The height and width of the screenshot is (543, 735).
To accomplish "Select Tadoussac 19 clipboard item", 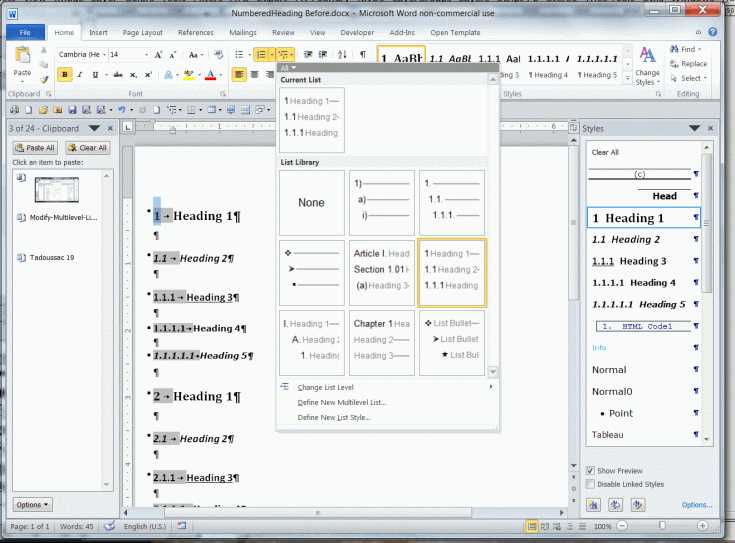I will 52,257.
